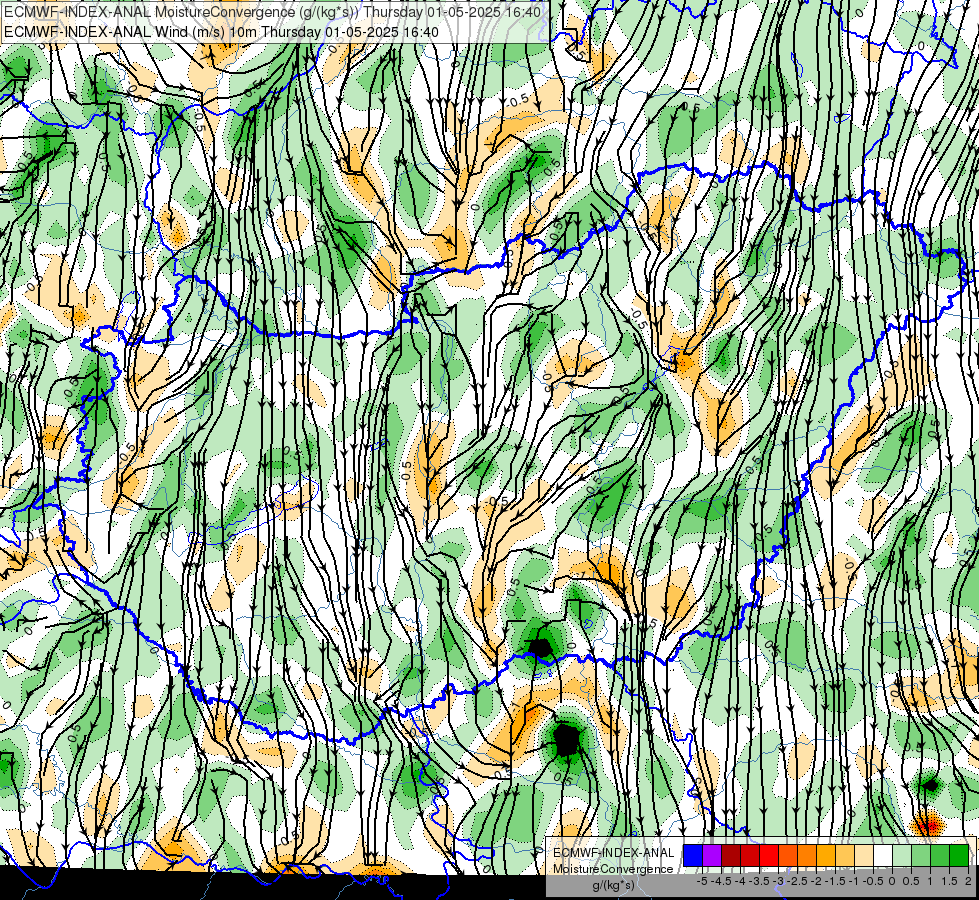Click the 1.5 tick label on the legend
The width and height of the screenshot is (979, 900).
click(948, 881)
